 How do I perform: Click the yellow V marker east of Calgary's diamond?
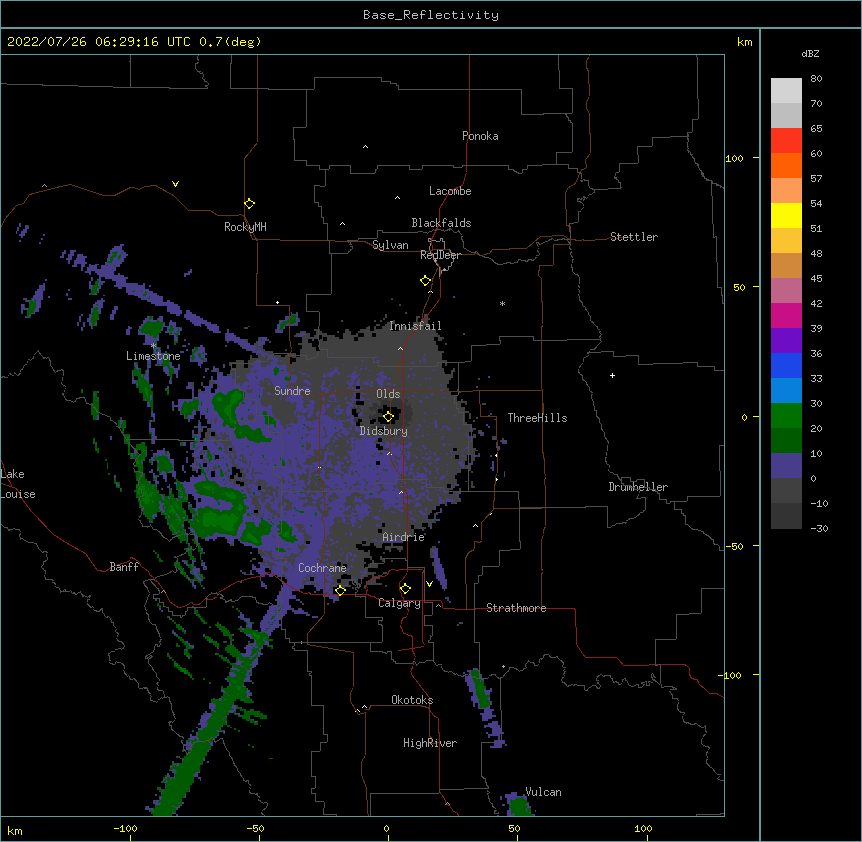(429, 584)
